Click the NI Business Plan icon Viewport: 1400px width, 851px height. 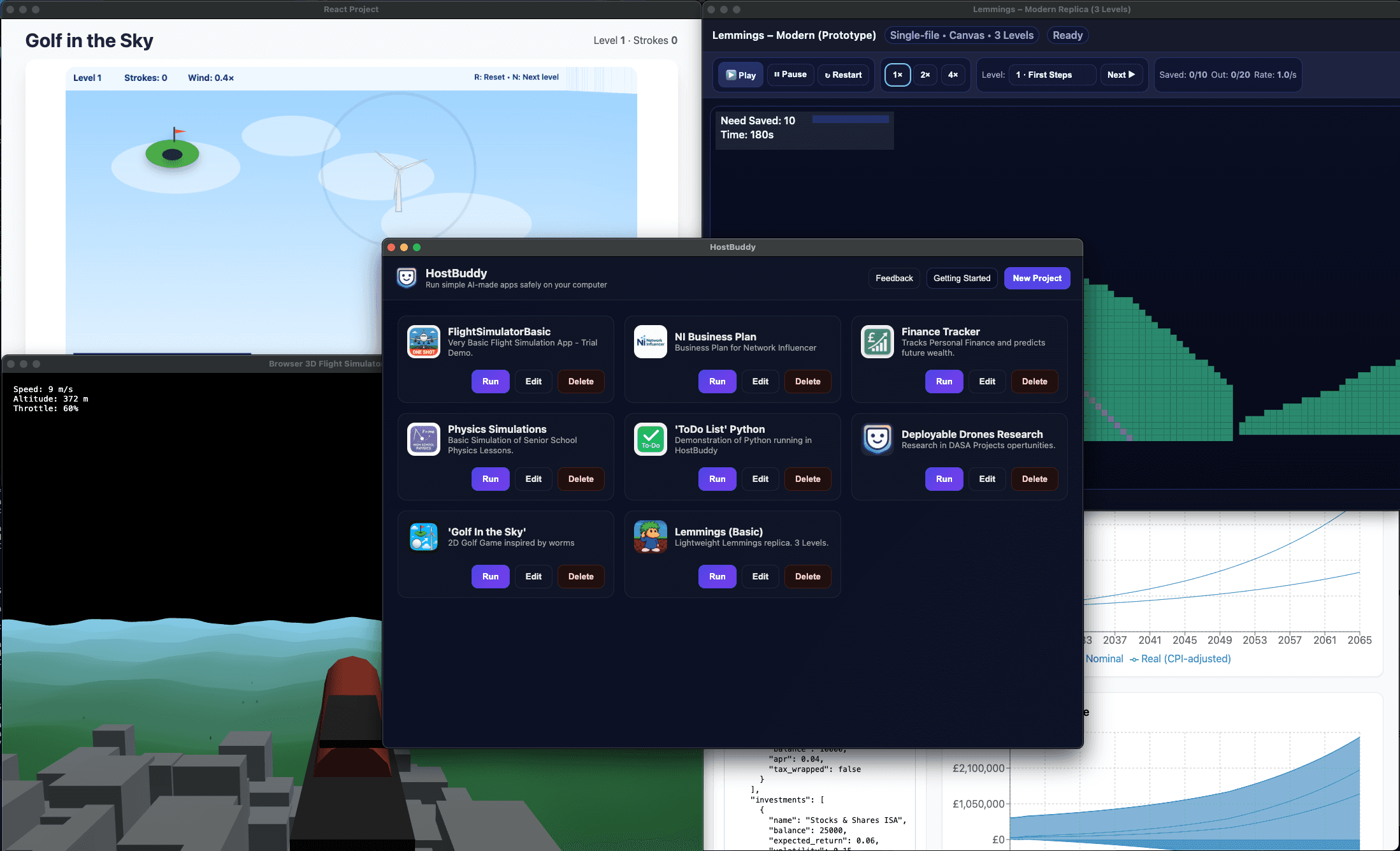click(651, 342)
